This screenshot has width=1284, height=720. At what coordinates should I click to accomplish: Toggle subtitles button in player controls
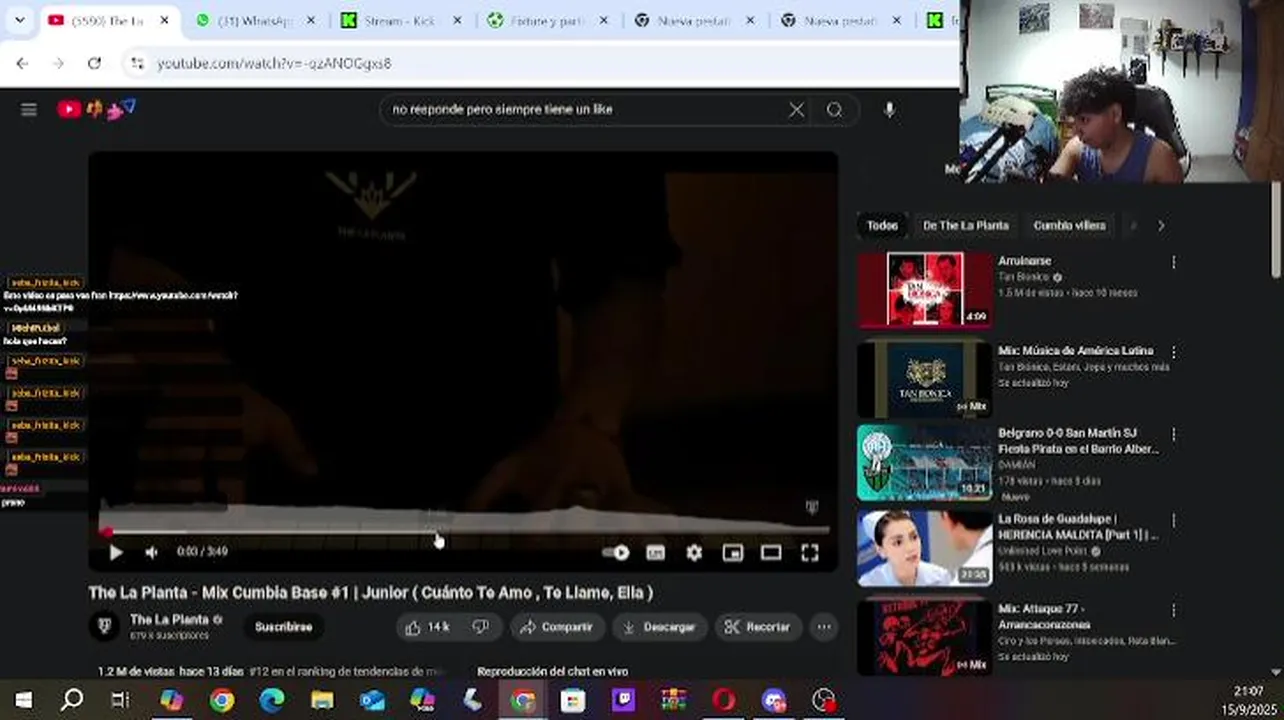tap(655, 552)
